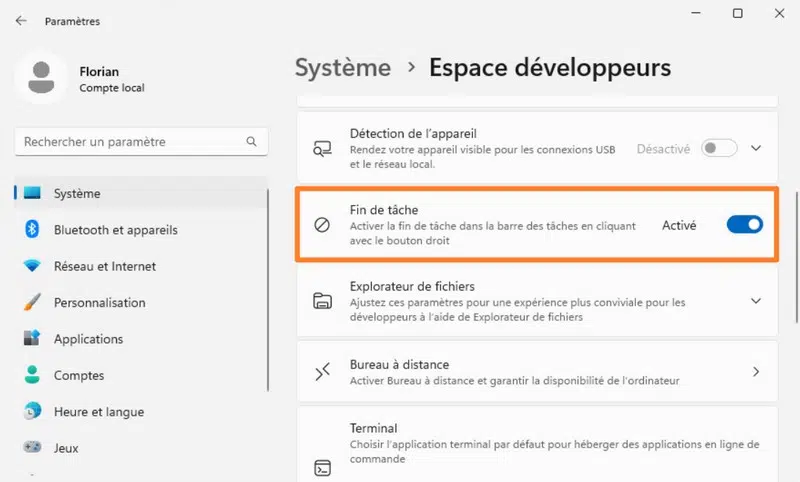This screenshot has width=800, height=482.
Task: Go back to Système breadcrumb
Action: (343, 68)
